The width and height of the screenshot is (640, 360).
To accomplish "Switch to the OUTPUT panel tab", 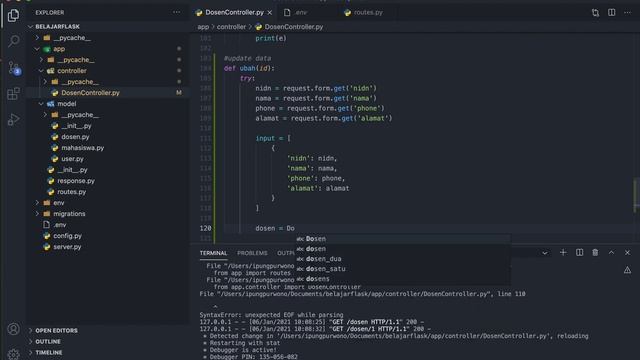I will coord(286,253).
